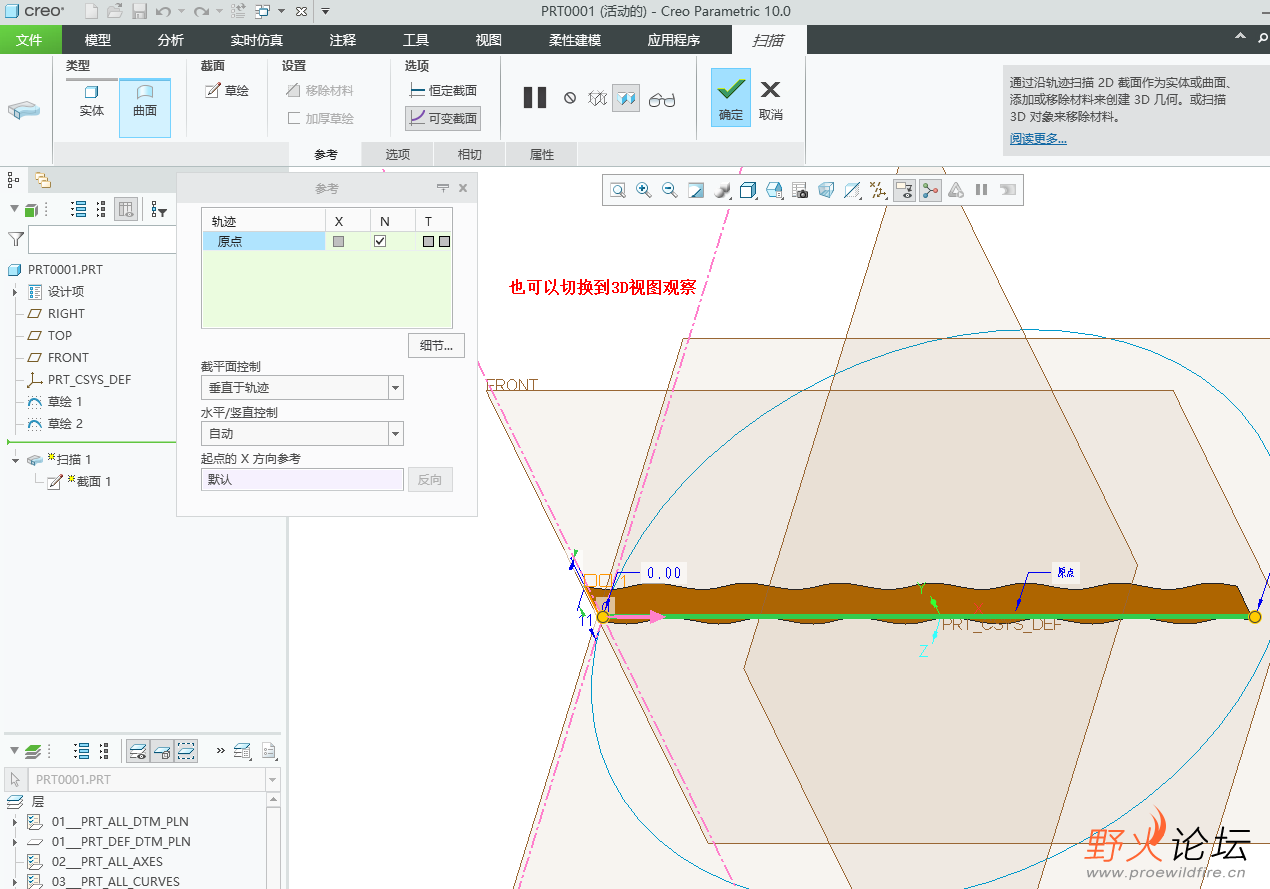Open the model tree filter settings icon

[x=159, y=209]
